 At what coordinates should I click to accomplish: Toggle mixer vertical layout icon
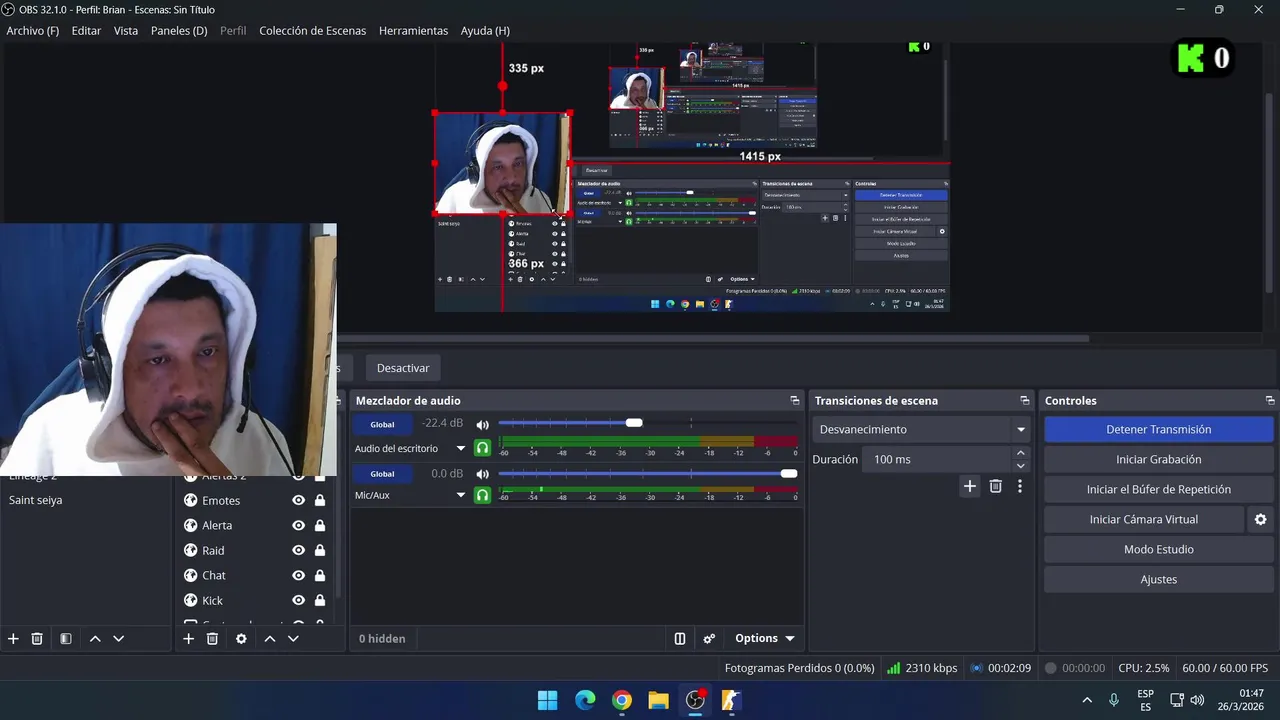tap(680, 638)
